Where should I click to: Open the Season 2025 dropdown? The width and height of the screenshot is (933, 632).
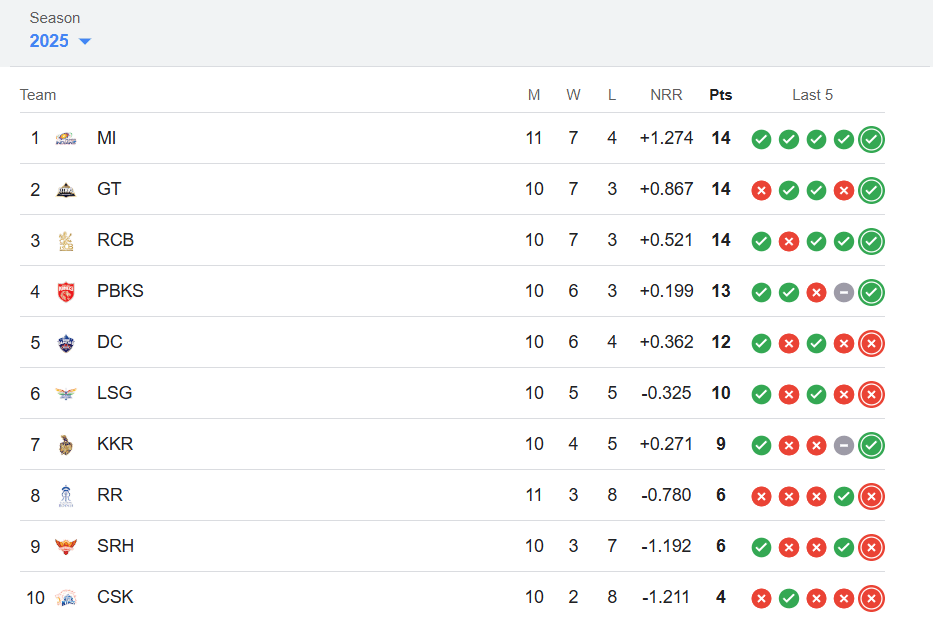click(60, 41)
